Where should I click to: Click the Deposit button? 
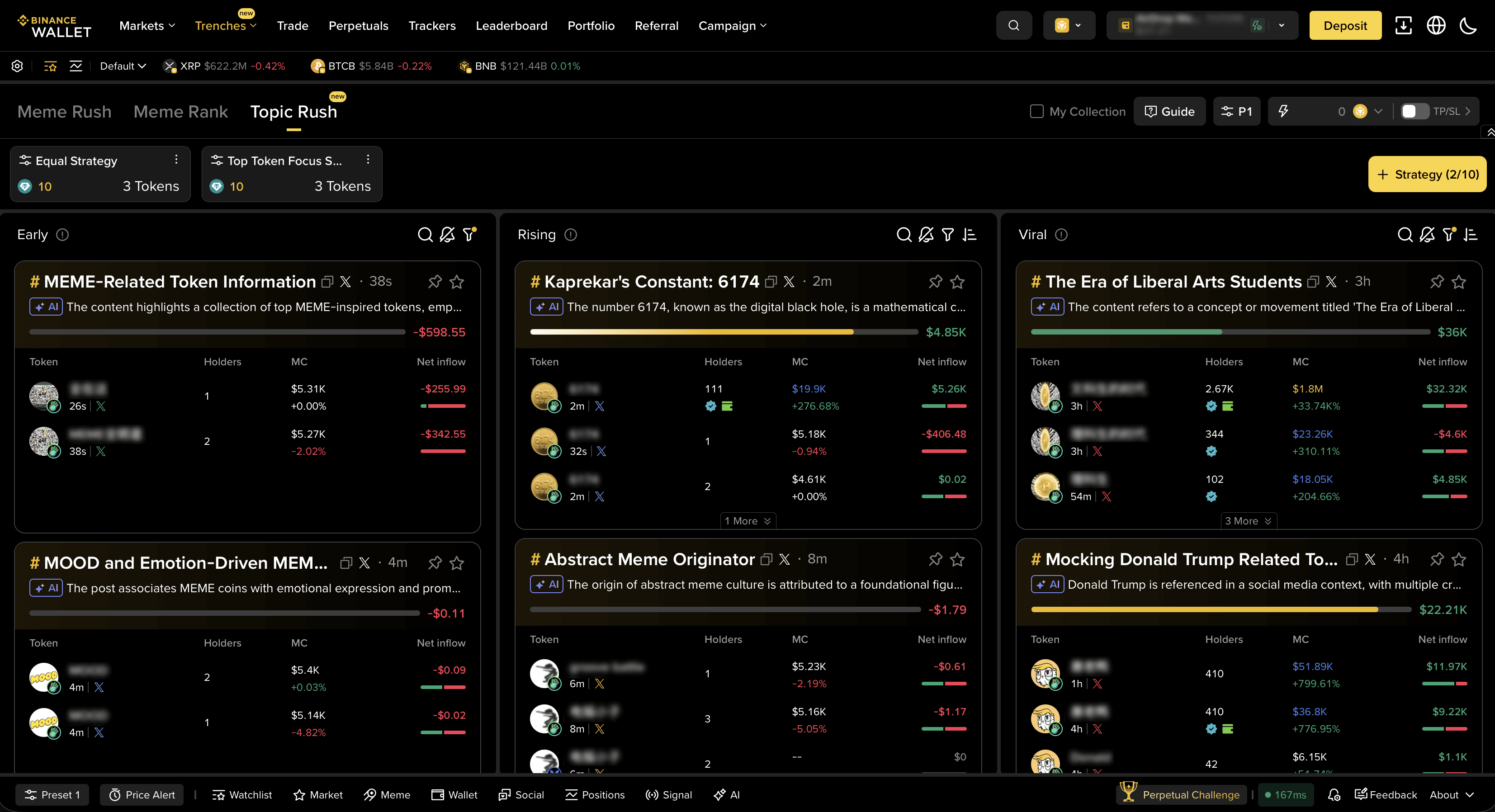point(1345,25)
